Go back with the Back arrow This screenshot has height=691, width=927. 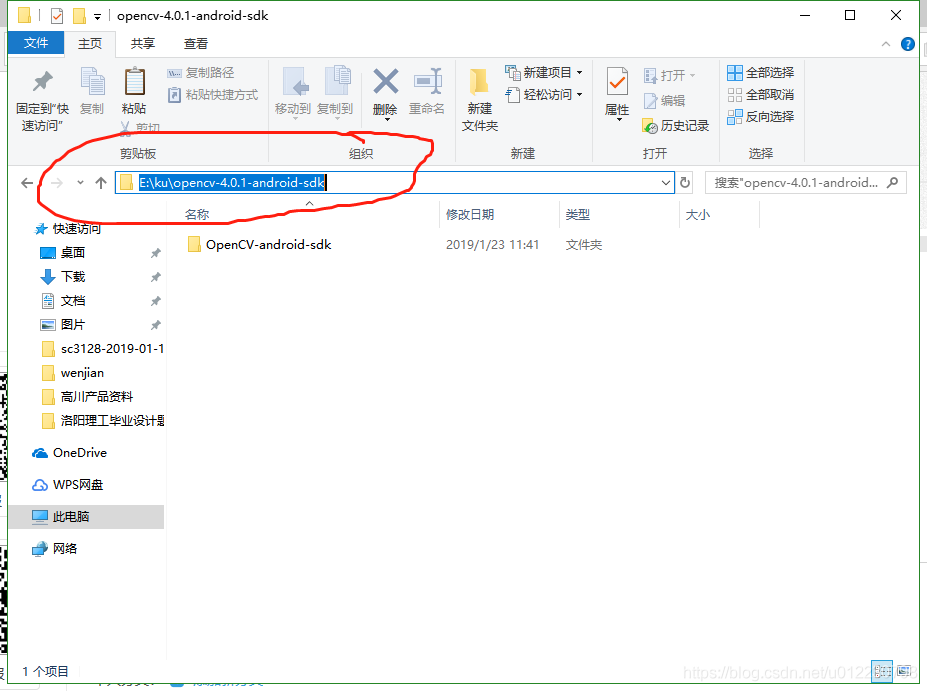pyautogui.click(x=27, y=183)
